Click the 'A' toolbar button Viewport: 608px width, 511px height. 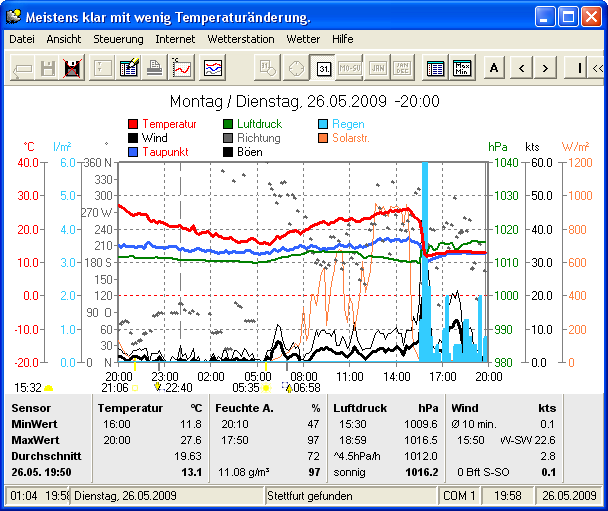tap(495, 68)
